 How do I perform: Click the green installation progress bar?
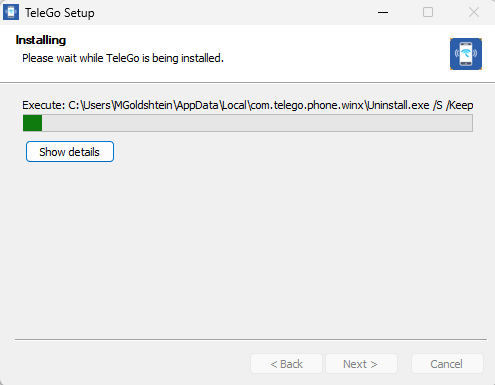pos(248,123)
